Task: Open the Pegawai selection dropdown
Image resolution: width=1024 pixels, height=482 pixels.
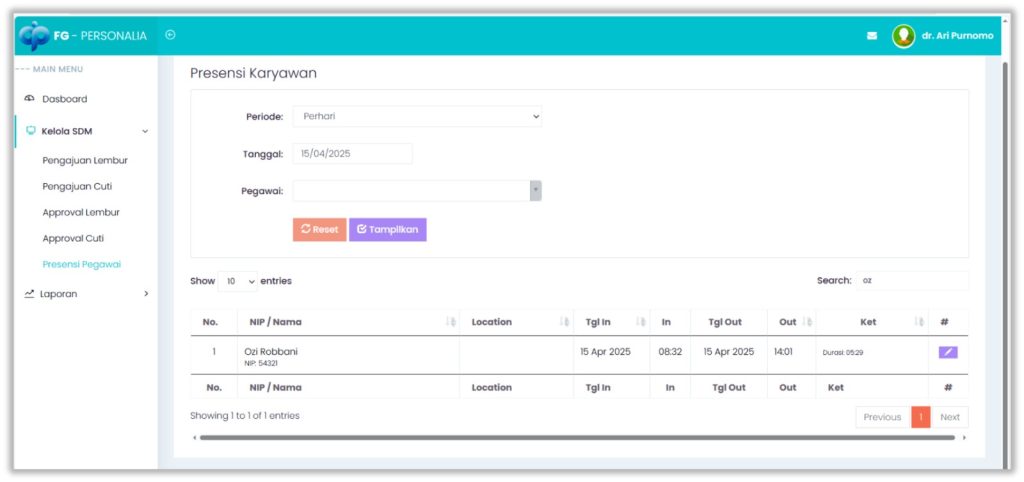Action: [417, 191]
